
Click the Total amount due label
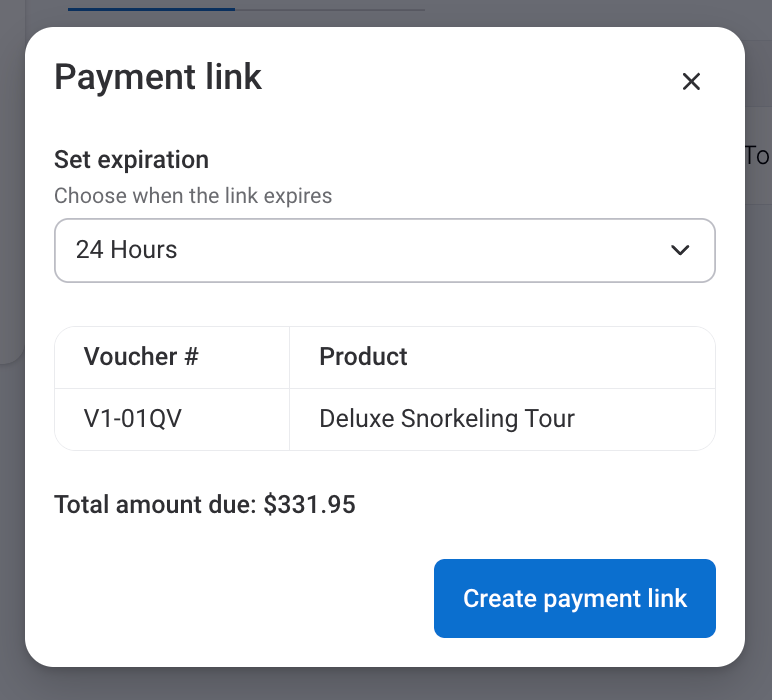click(156, 505)
